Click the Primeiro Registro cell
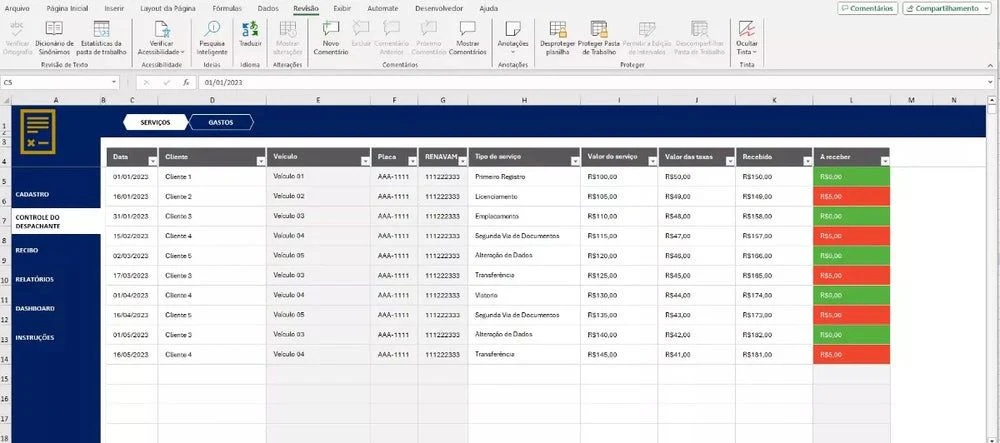The height and width of the screenshot is (443, 1000). [x=524, y=177]
